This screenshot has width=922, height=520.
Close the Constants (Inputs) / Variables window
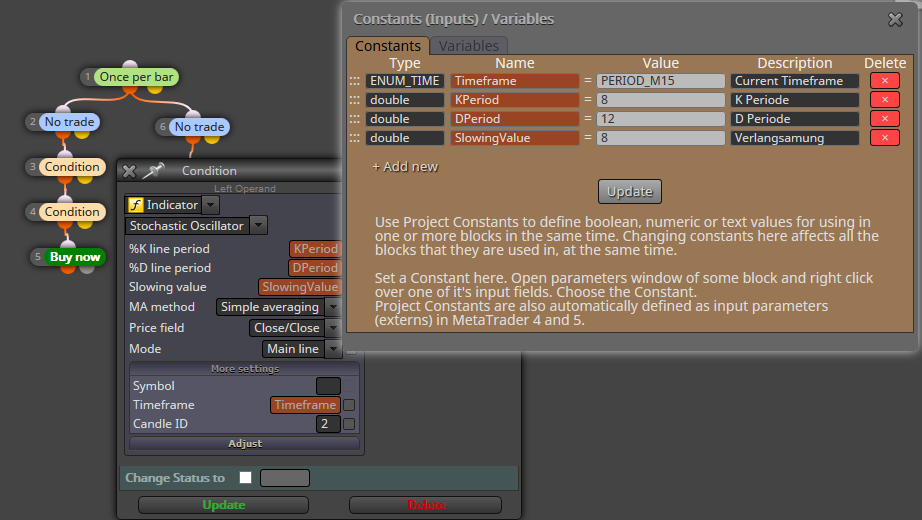pos(895,19)
